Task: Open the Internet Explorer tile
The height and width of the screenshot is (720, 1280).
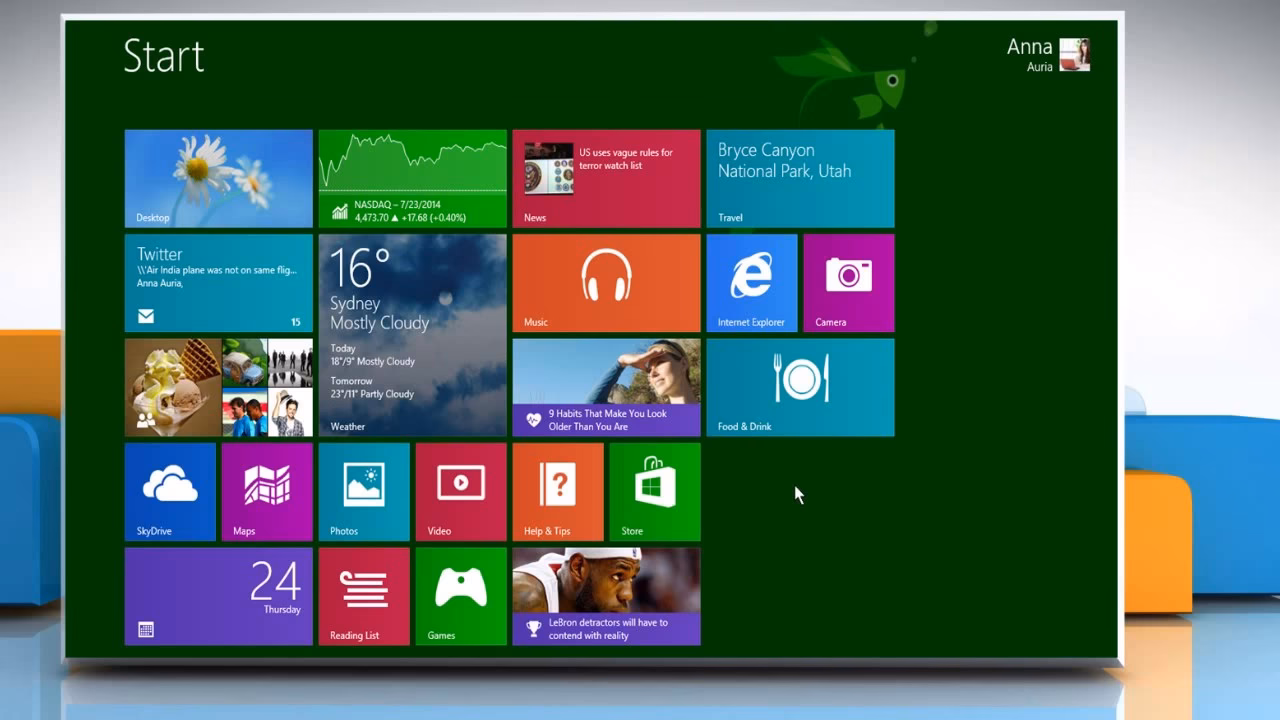Action: pyautogui.click(x=751, y=282)
